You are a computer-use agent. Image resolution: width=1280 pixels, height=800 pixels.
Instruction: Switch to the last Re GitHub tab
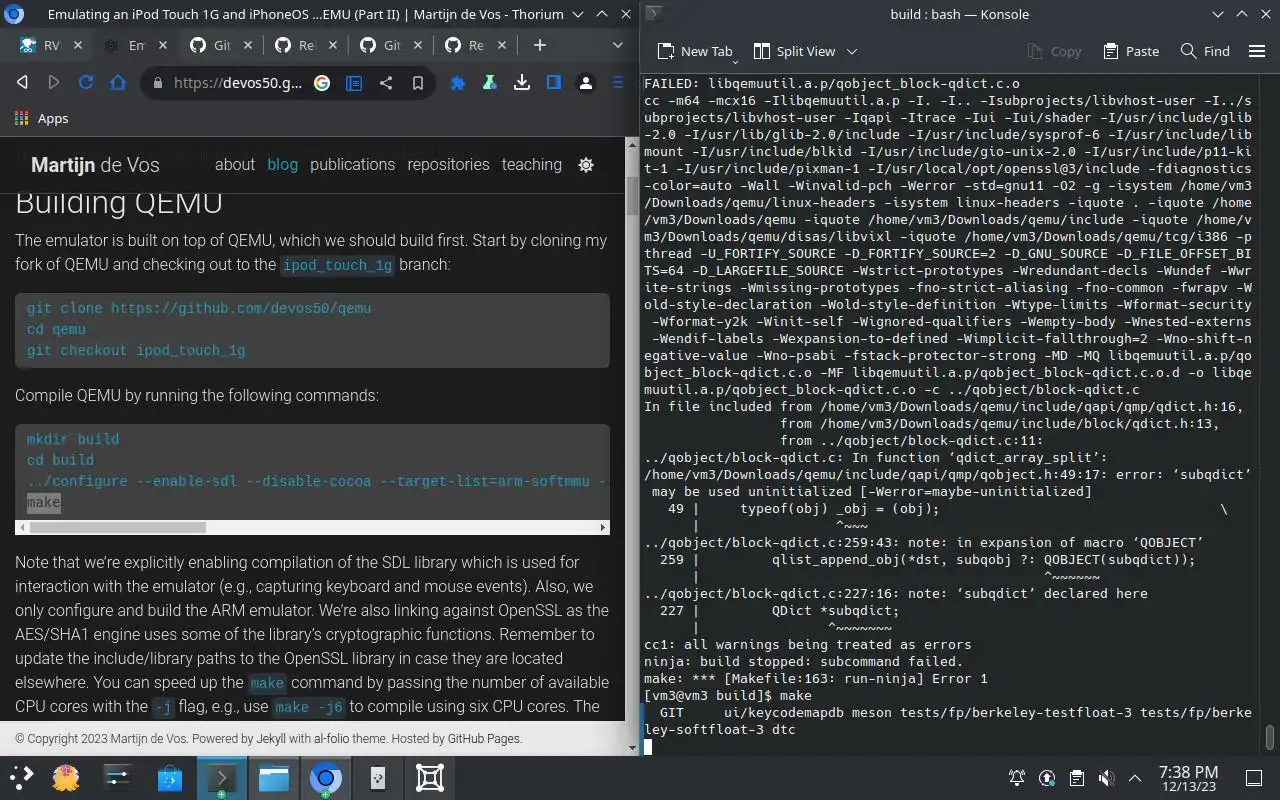465,45
